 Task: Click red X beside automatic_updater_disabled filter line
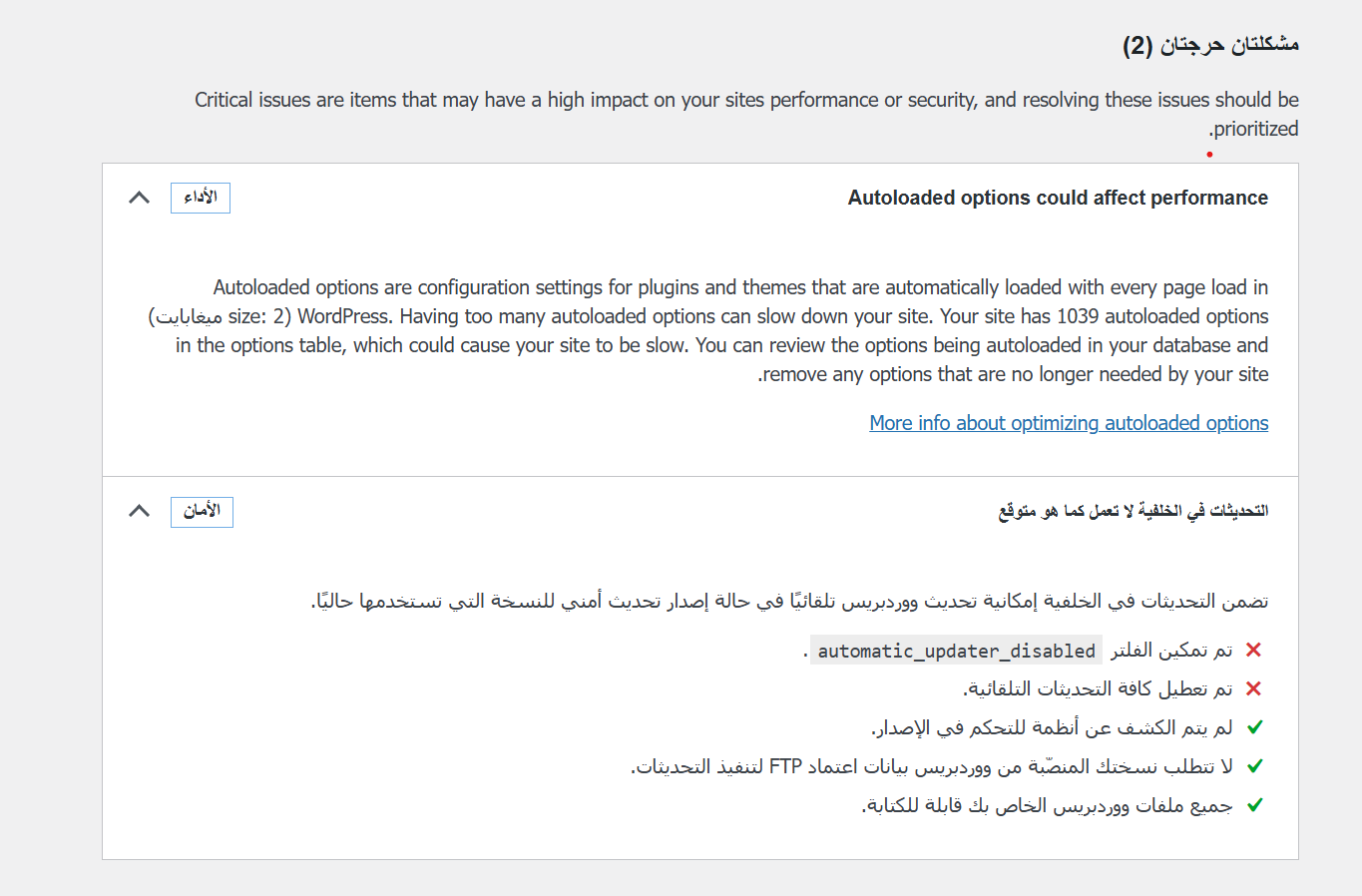pos(1254,650)
